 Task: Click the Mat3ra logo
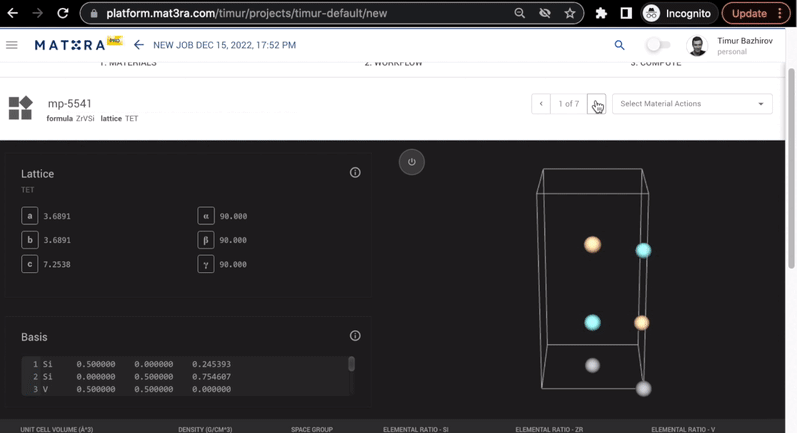[x=78, y=44]
